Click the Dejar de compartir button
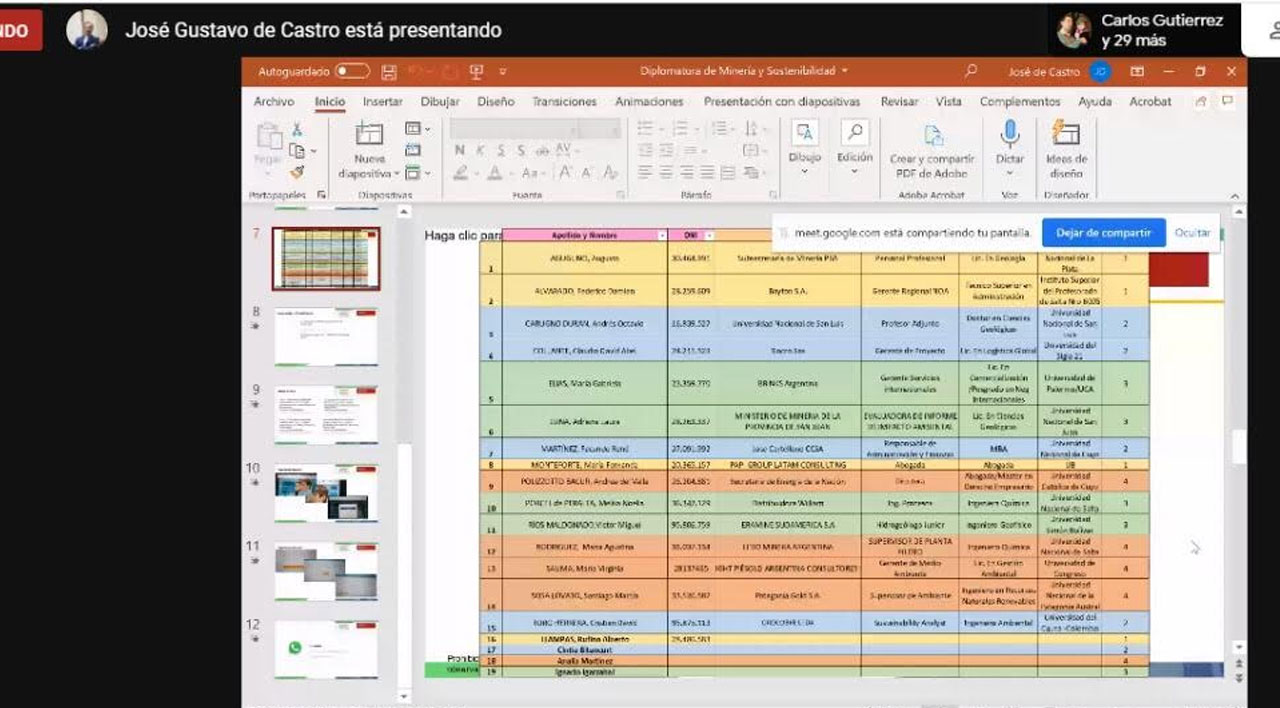The image size is (1280, 708). coord(1103,233)
